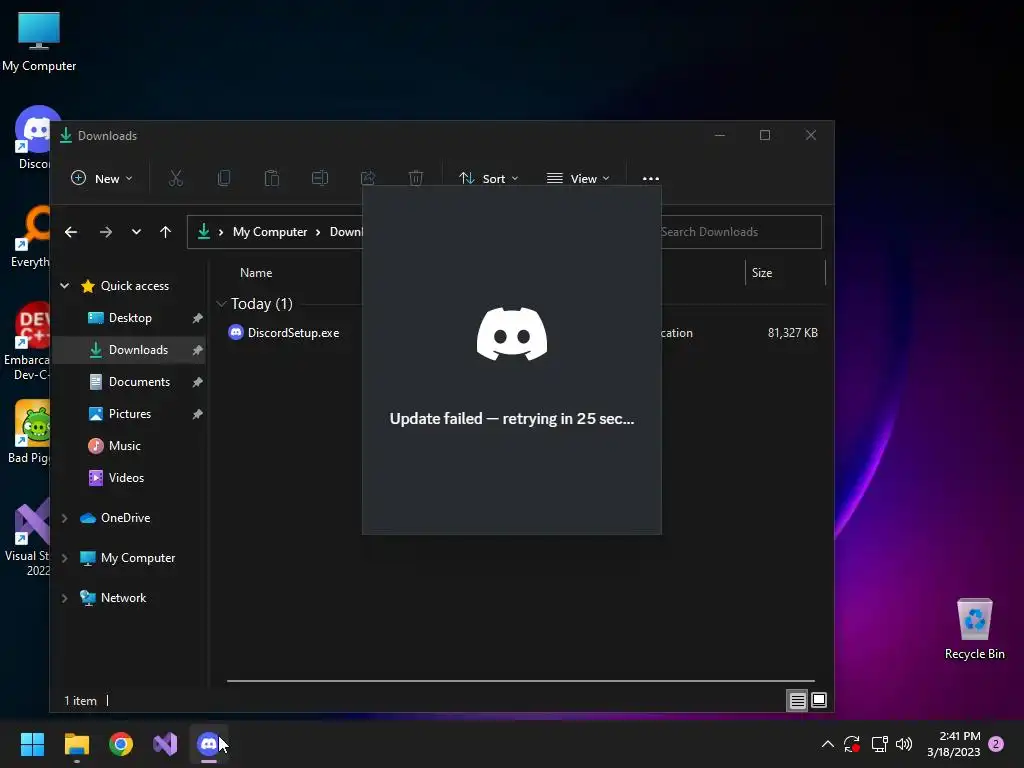Click the New button in Downloads toolbar
This screenshot has height=768, width=1024.
point(101,178)
